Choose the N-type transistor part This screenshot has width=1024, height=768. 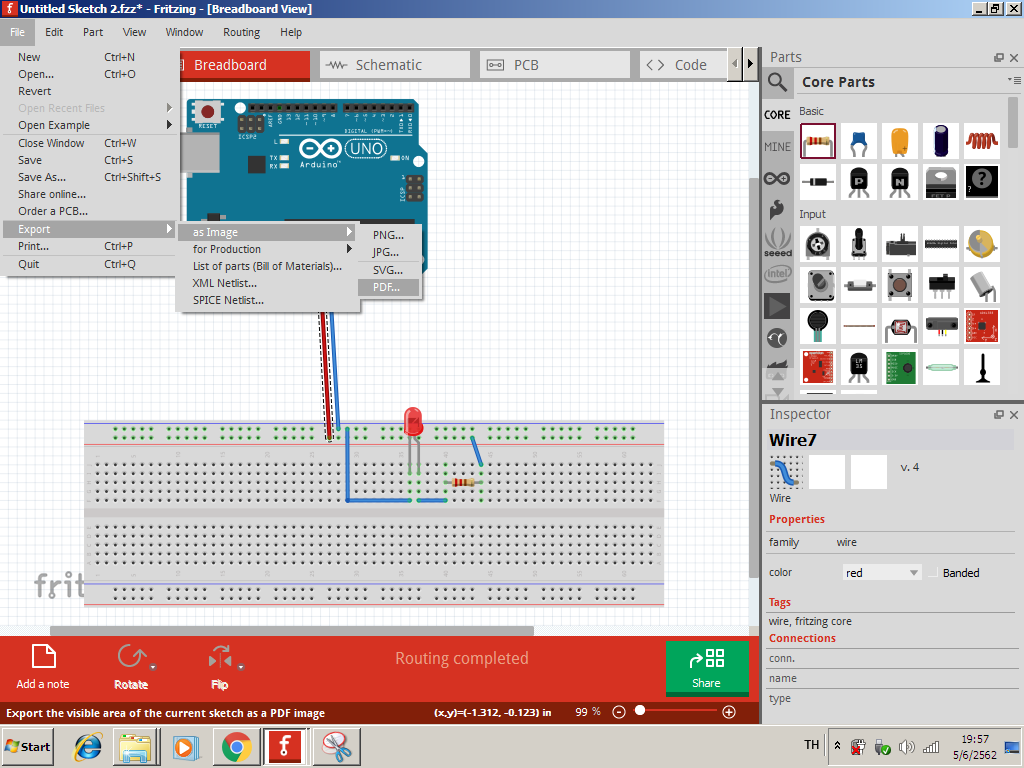(x=899, y=182)
